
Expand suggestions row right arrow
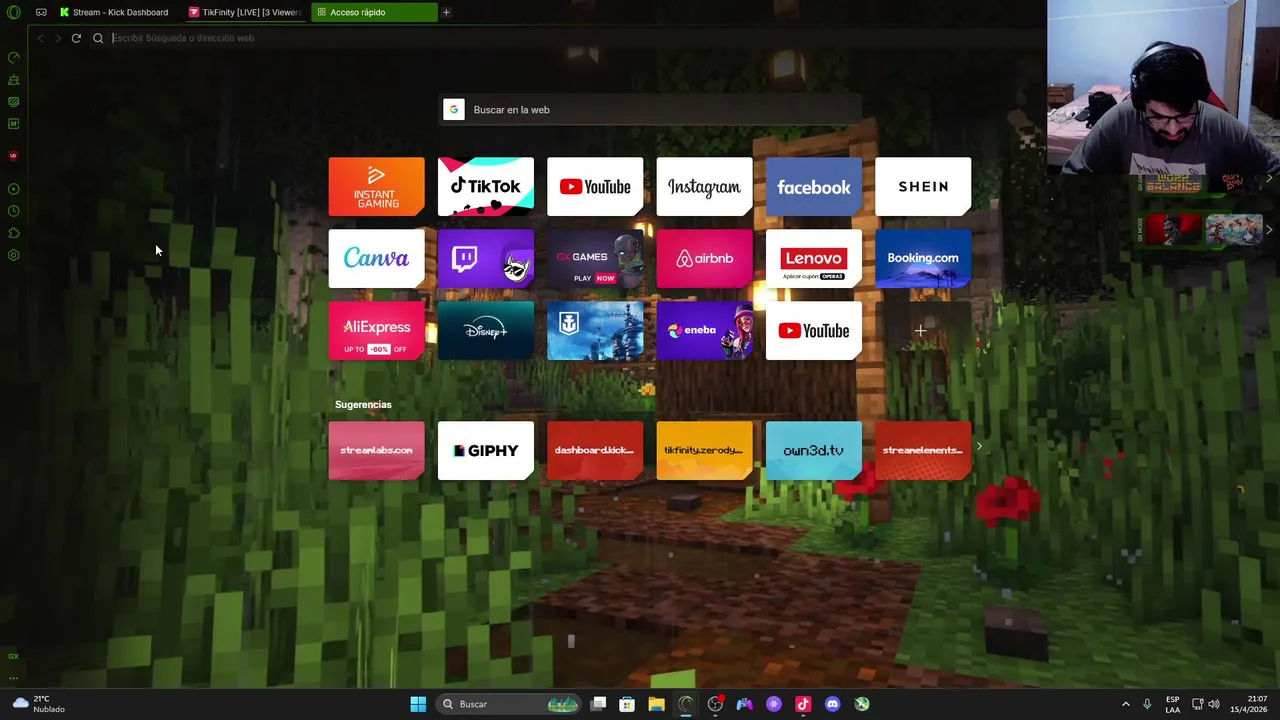[979, 447]
